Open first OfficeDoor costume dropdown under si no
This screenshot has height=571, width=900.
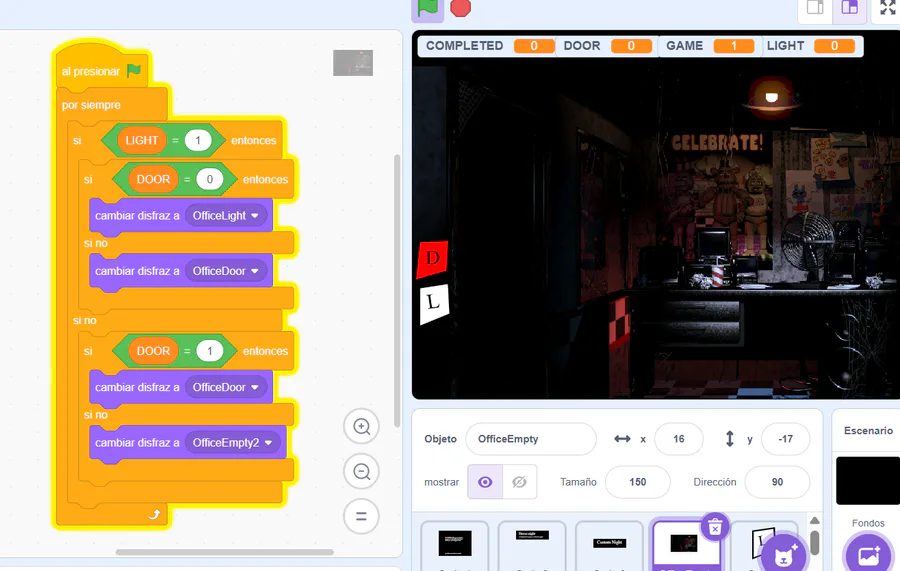tap(226, 271)
